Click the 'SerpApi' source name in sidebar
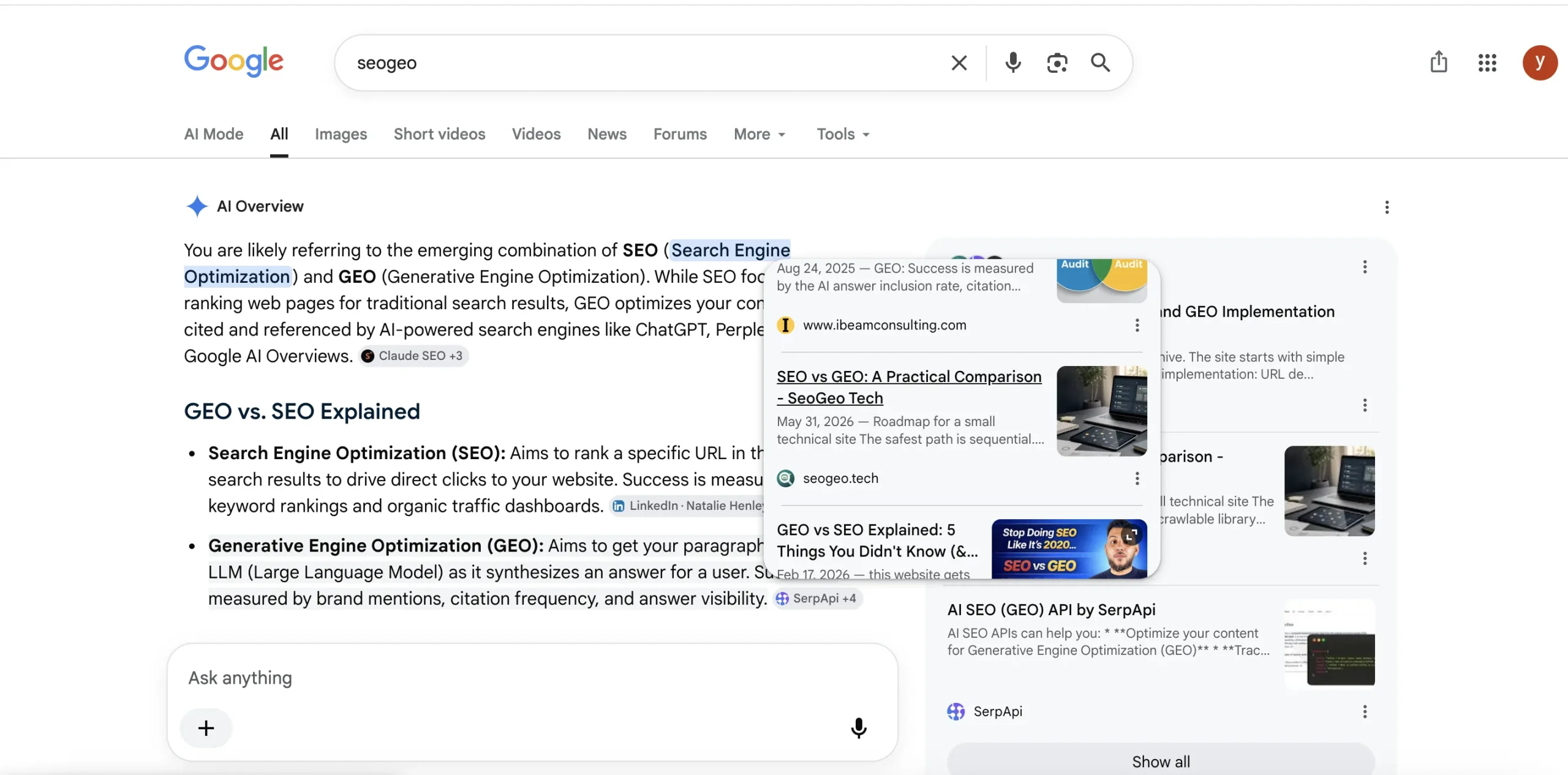The image size is (1568, 775). pyautogui.click(x=998, y=711)
